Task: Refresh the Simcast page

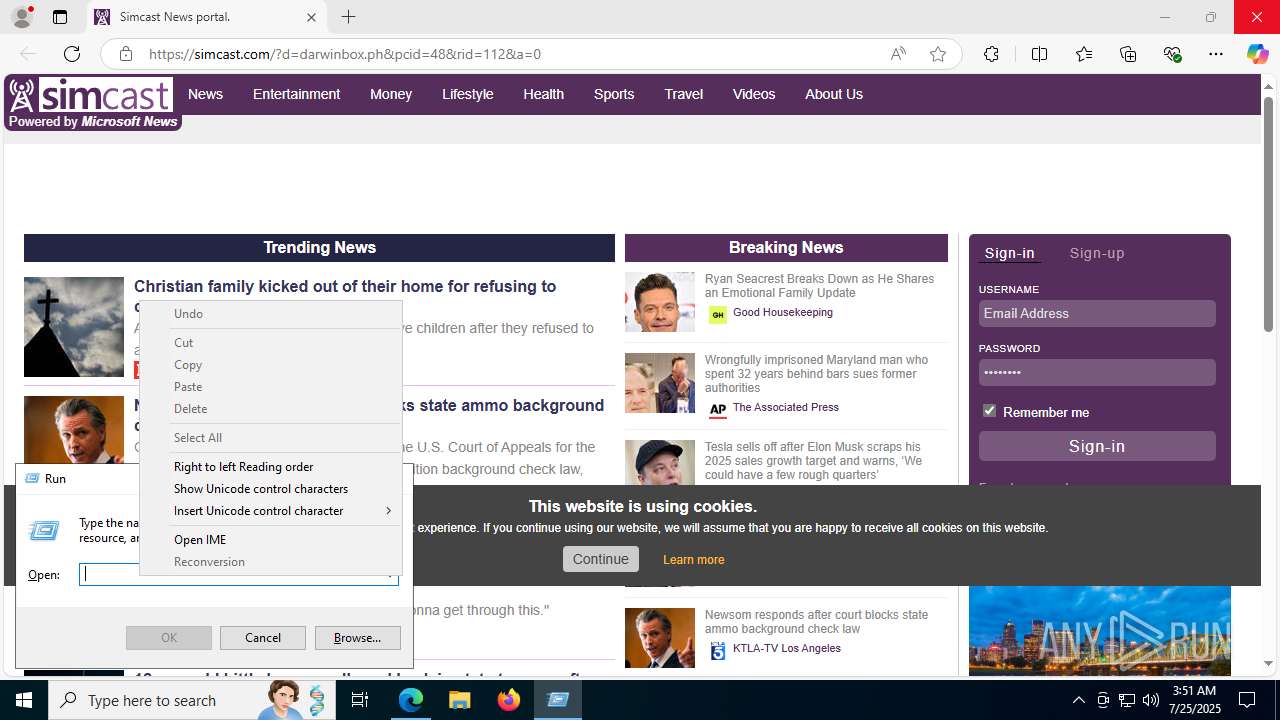Action: tap(72, 54)
